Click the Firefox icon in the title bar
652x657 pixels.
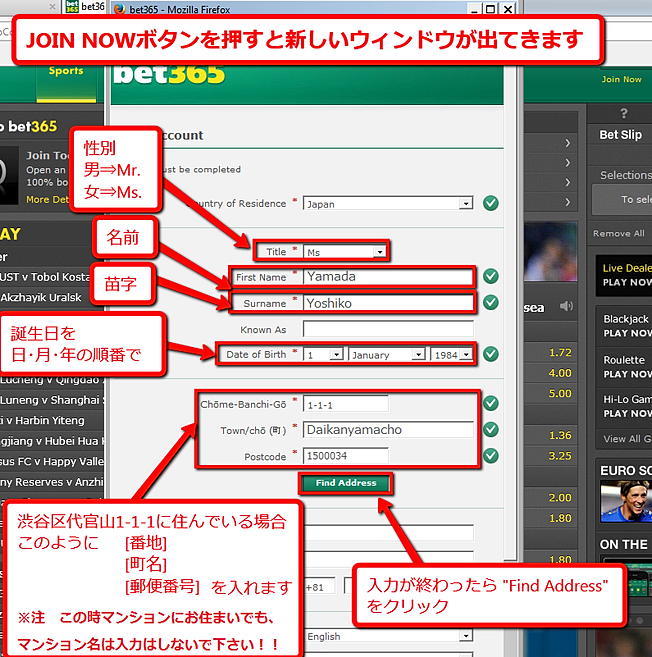click(x=120, y=9)
